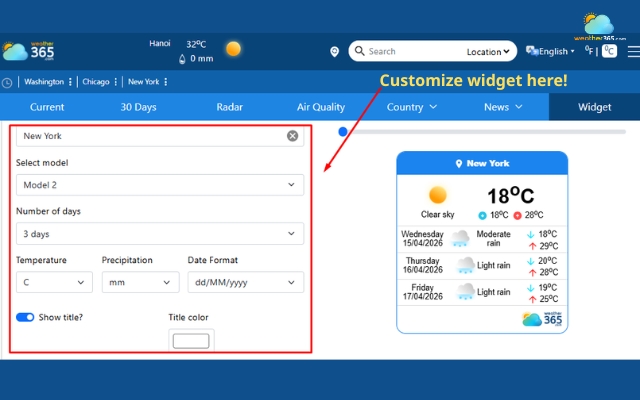
Task: Click the Hanoi current location name
Action: pyautogui.click(x=160, y=43)
